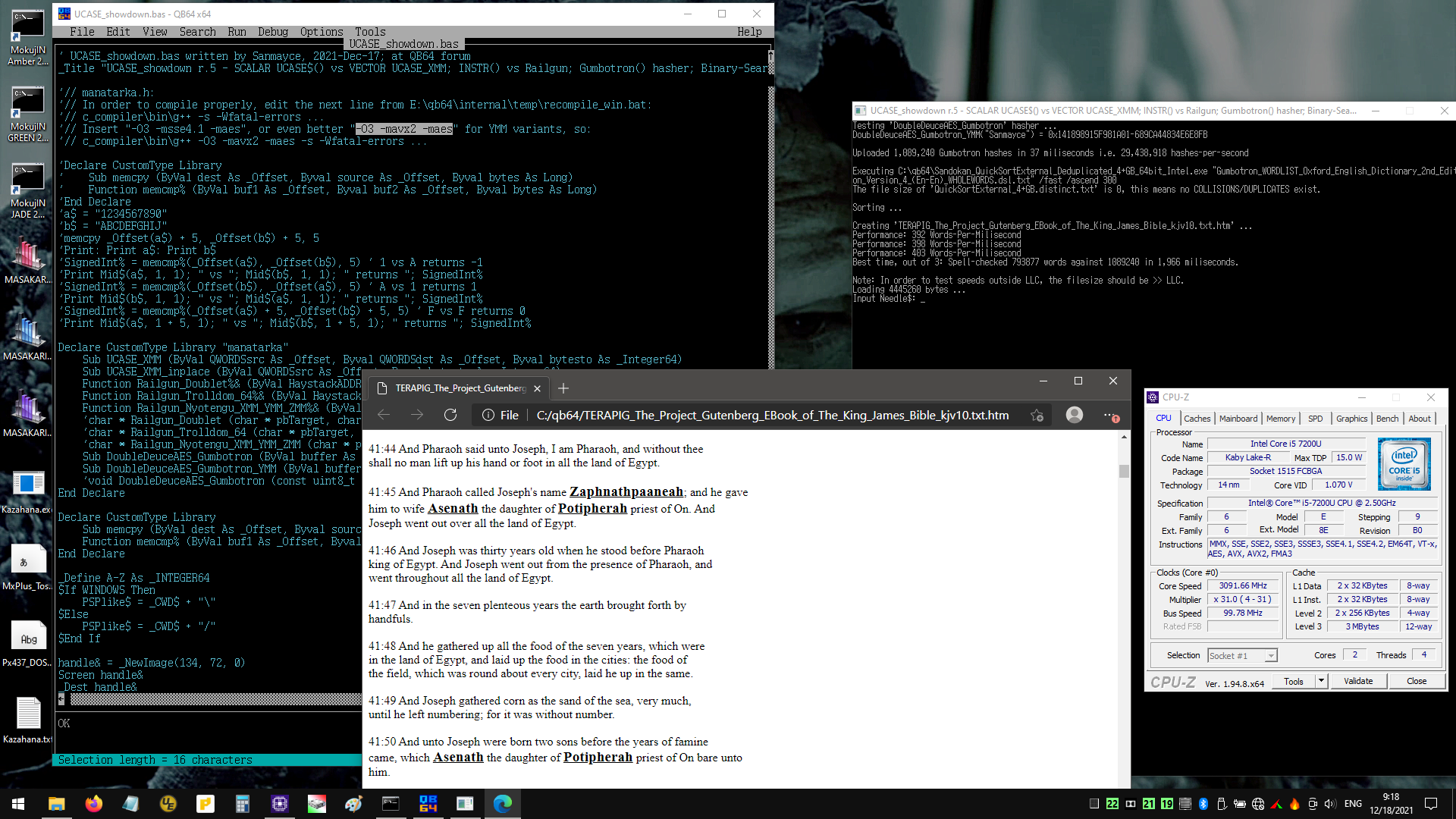The width and height of the screenshot is (1456, 819).
Task: Open the Windows Start menu
Action: coord(18,804)
